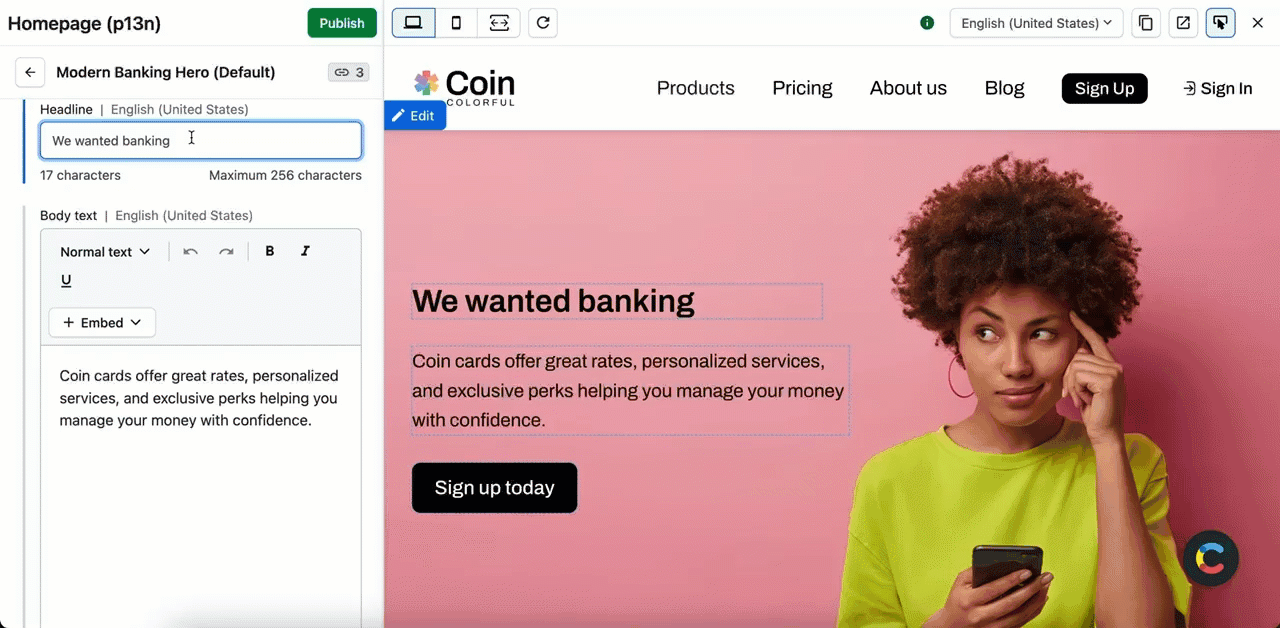Click the green Publish button

click(342, 23)
